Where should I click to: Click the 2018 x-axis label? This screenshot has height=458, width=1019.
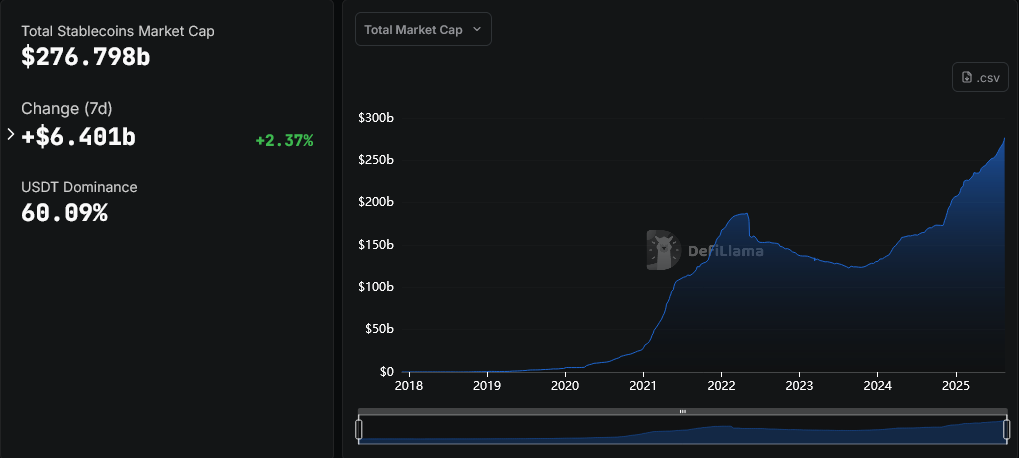pos(409,385)
